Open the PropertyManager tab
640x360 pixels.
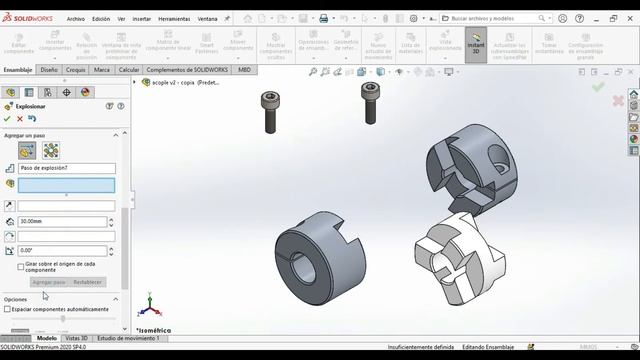[29, 92]
